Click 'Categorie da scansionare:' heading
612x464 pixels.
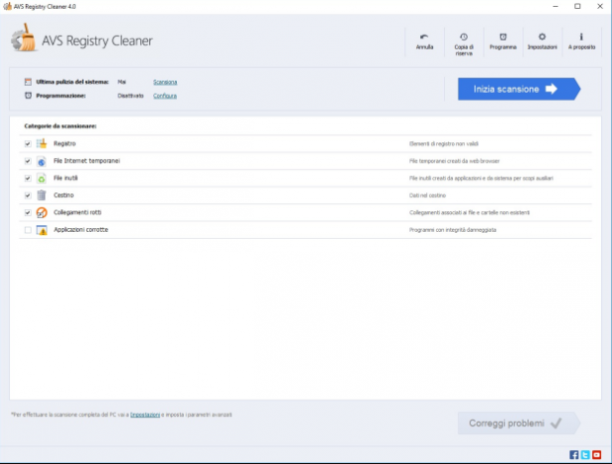pos(60,126)
